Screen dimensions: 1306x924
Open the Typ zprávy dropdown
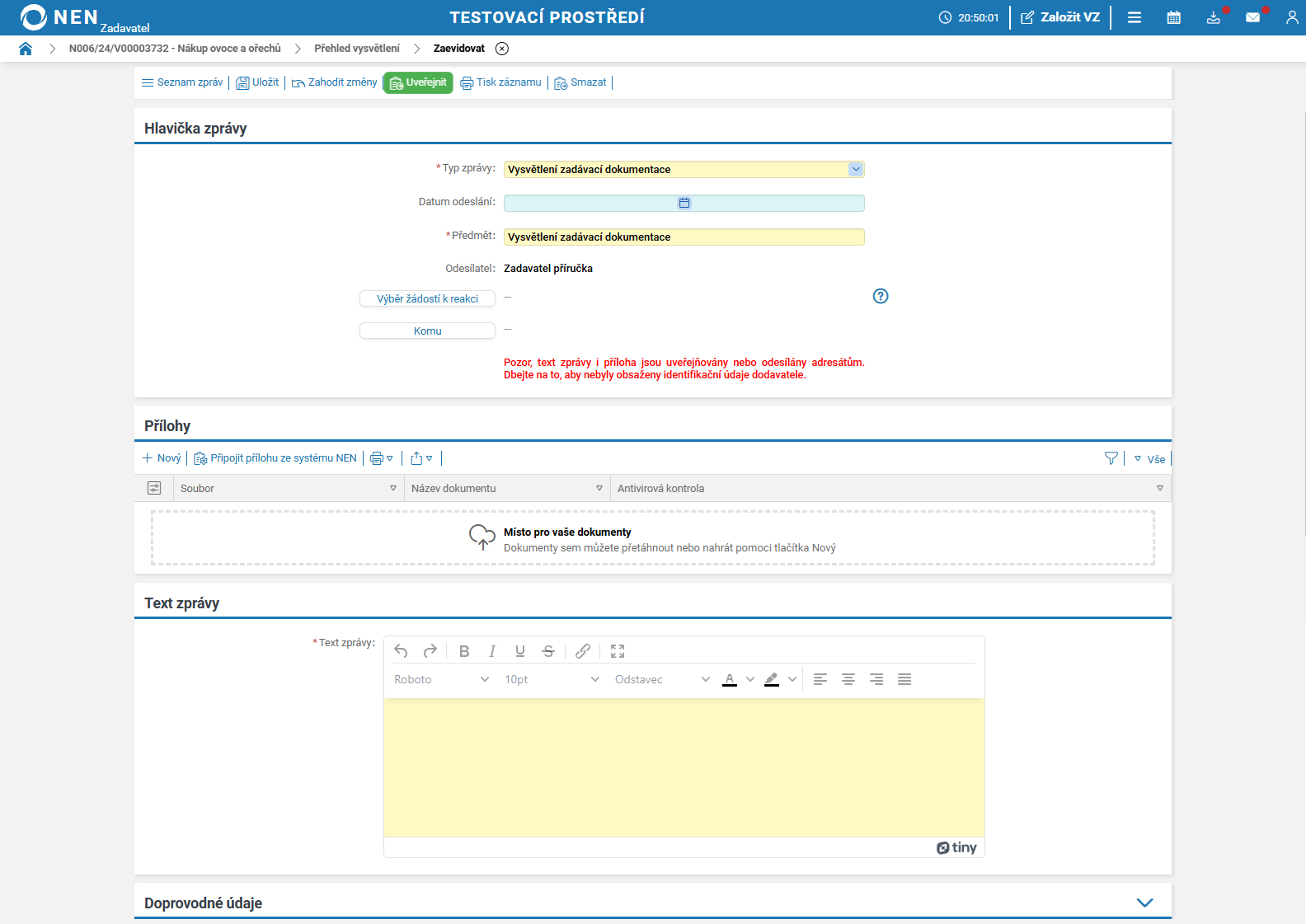point(855,169)
